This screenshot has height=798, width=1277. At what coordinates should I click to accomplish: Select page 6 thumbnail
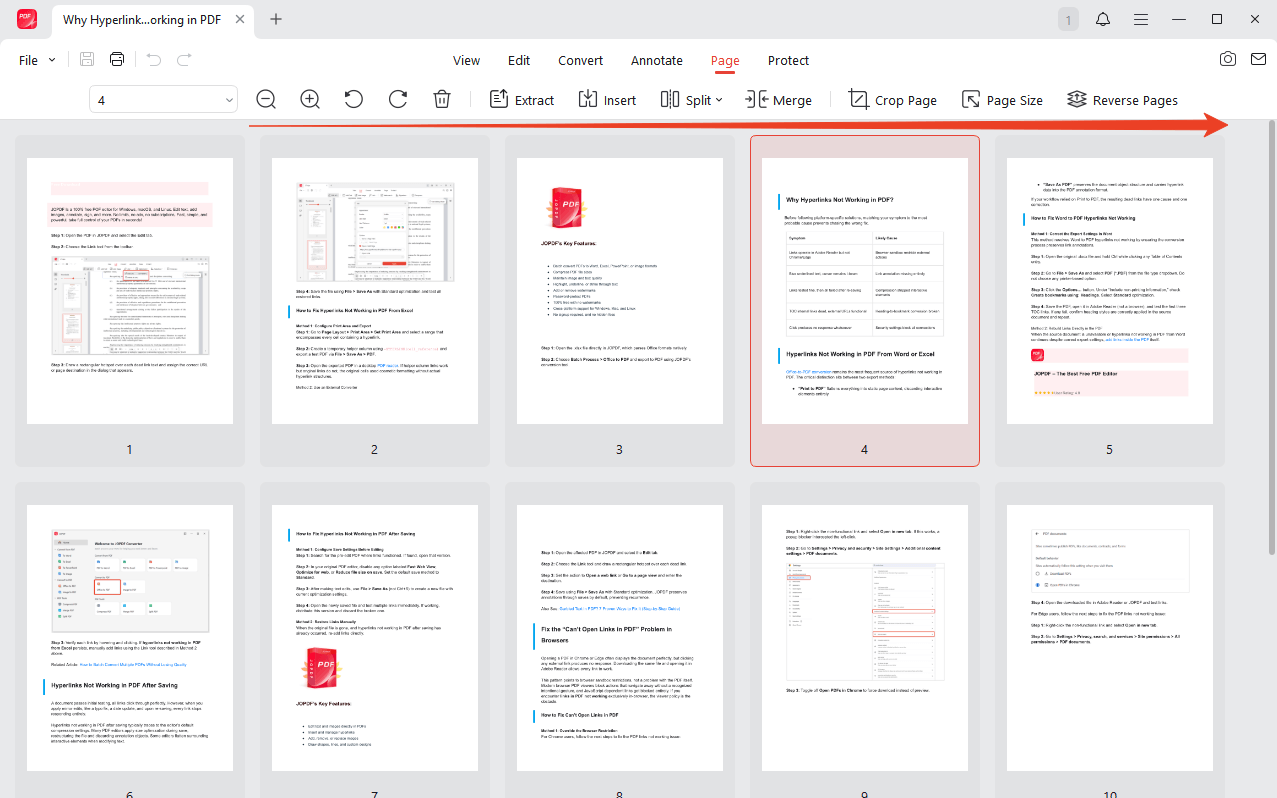130,638
